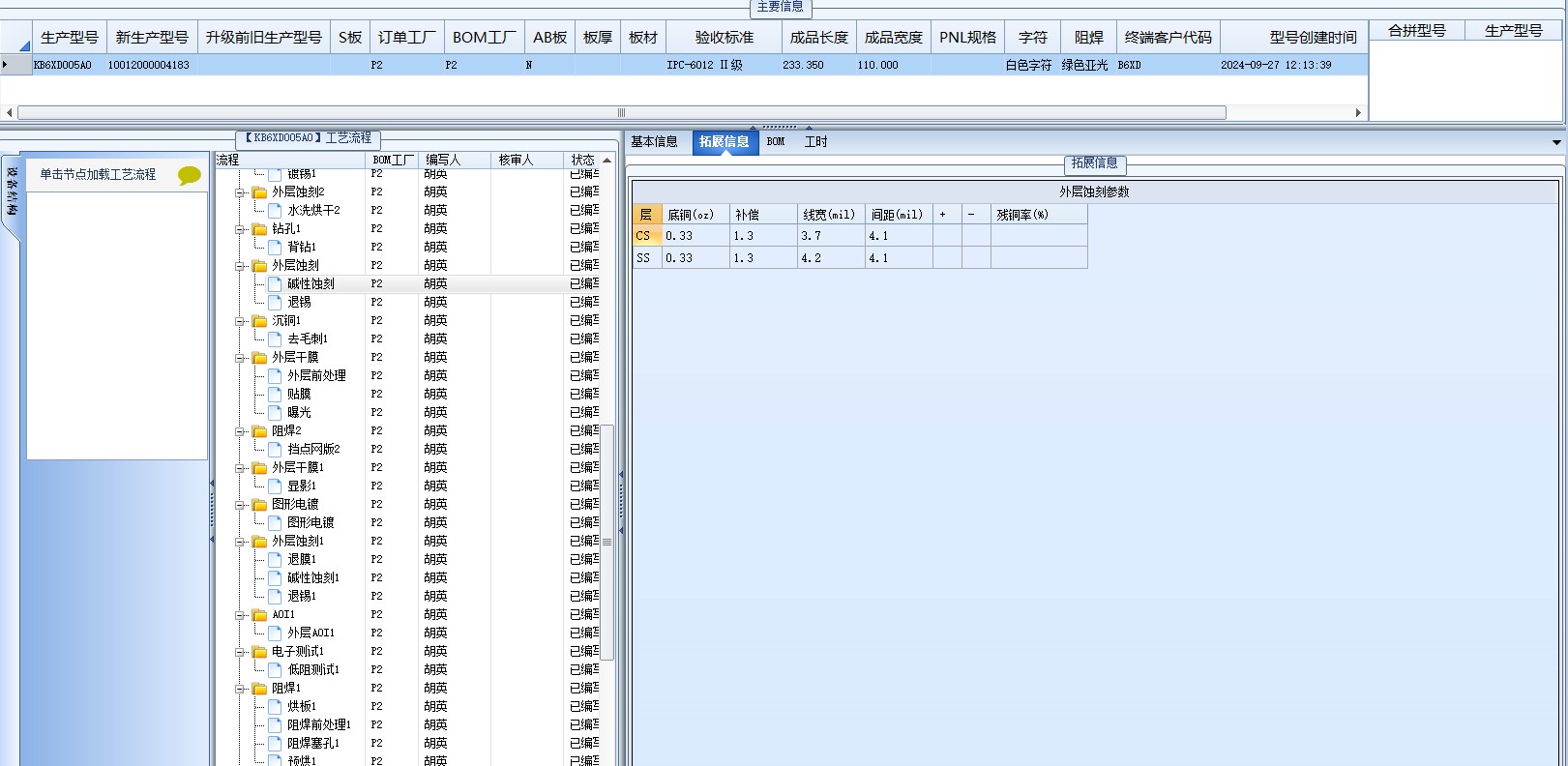Open the 工时 tab

coord(815,141)
